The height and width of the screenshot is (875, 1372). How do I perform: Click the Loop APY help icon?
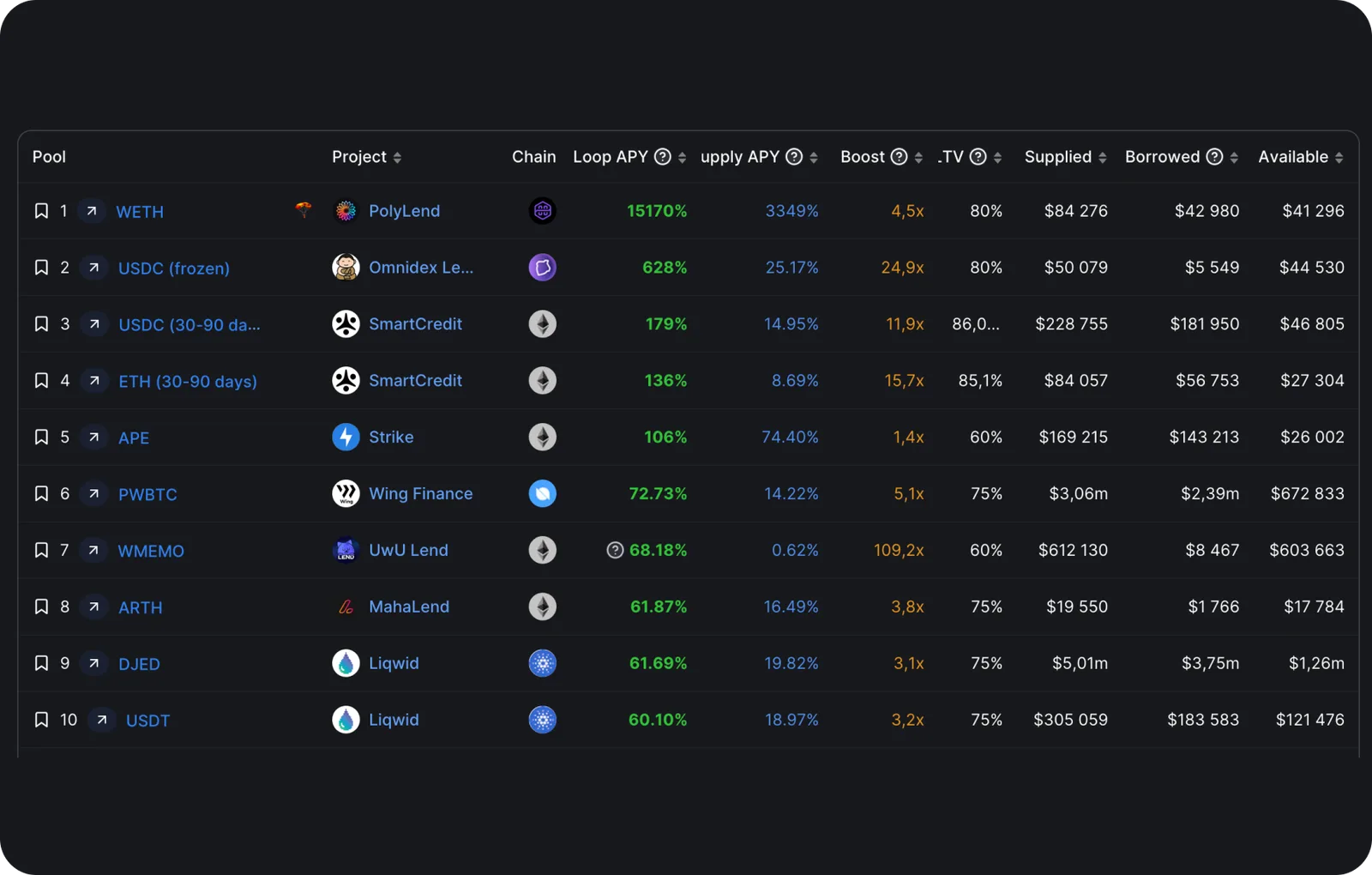663,156
